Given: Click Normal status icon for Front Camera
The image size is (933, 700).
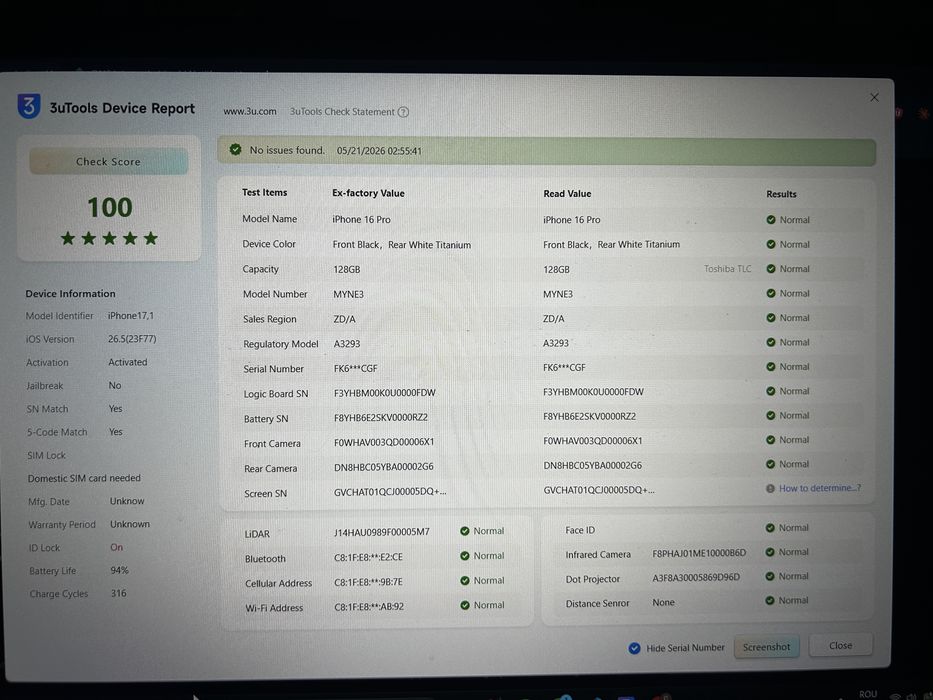Looking at the screenshot, I should pyautogui.click(x=771, y=439).
